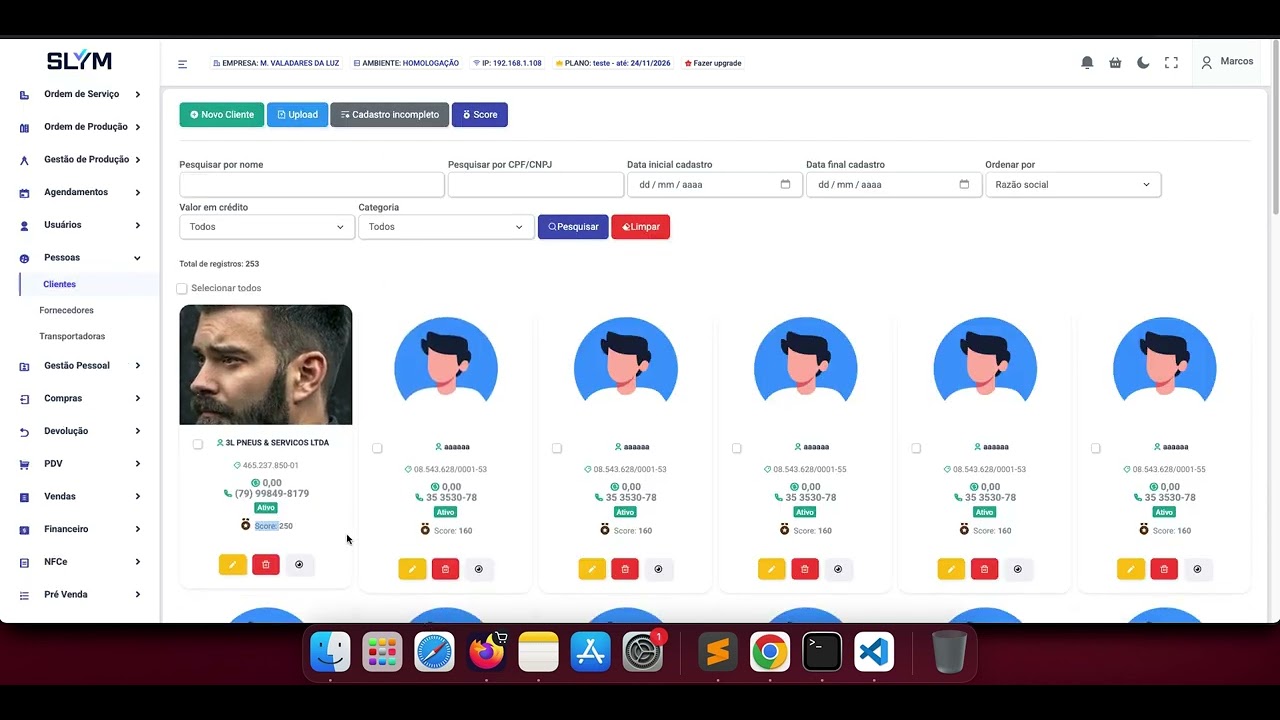The width and height of the screenshot is (1280, 720).
Task: Open the Categoria dropdown
Action: point(445,227)
